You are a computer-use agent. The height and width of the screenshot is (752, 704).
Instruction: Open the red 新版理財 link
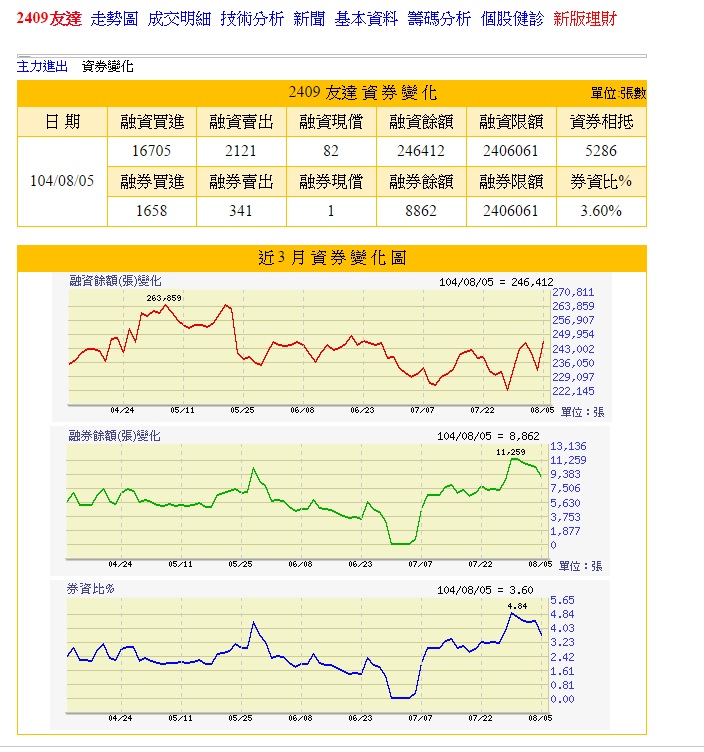[585, 19]
